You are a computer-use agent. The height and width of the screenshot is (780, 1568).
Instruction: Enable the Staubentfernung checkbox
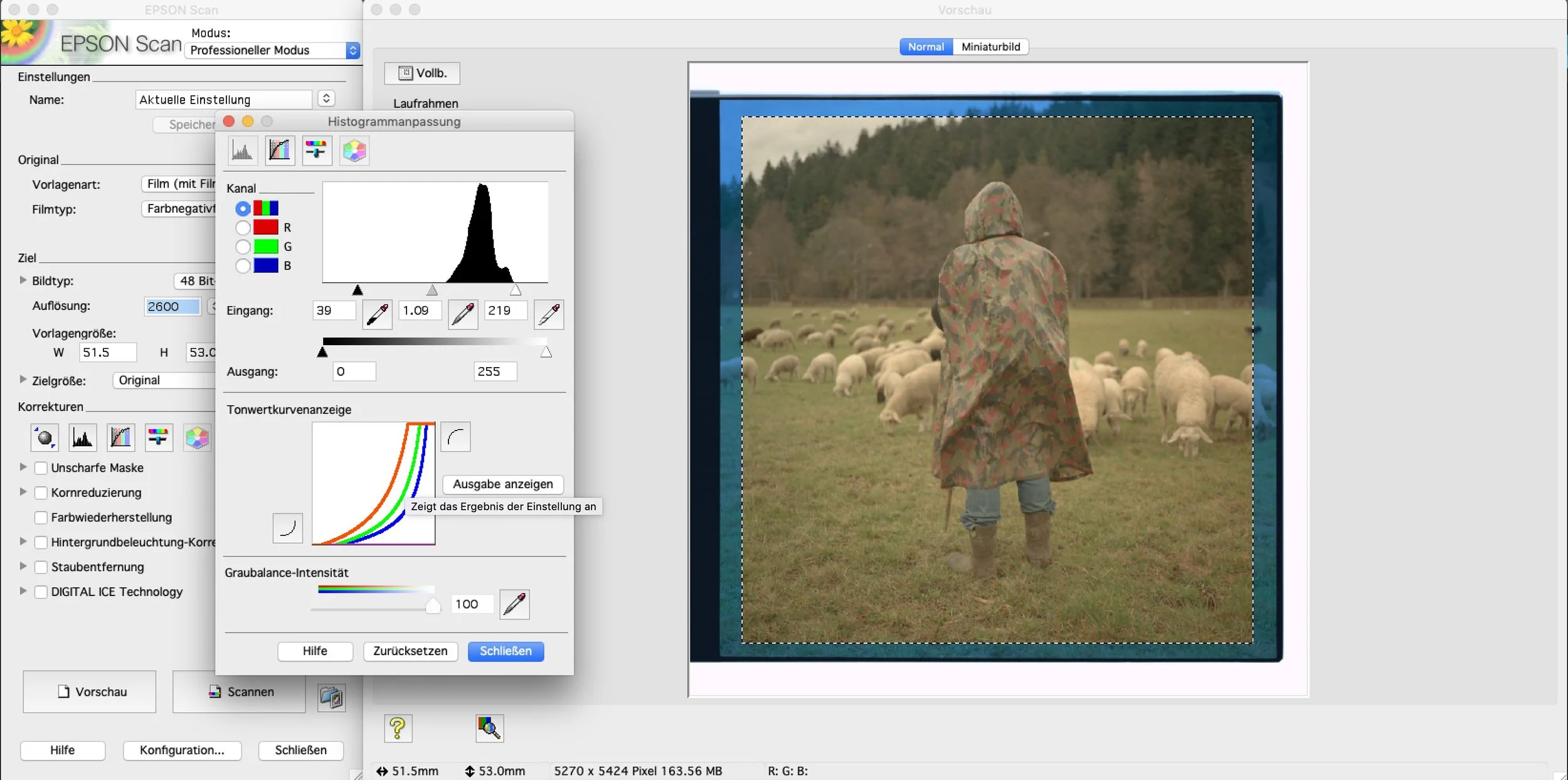point(41,567)
